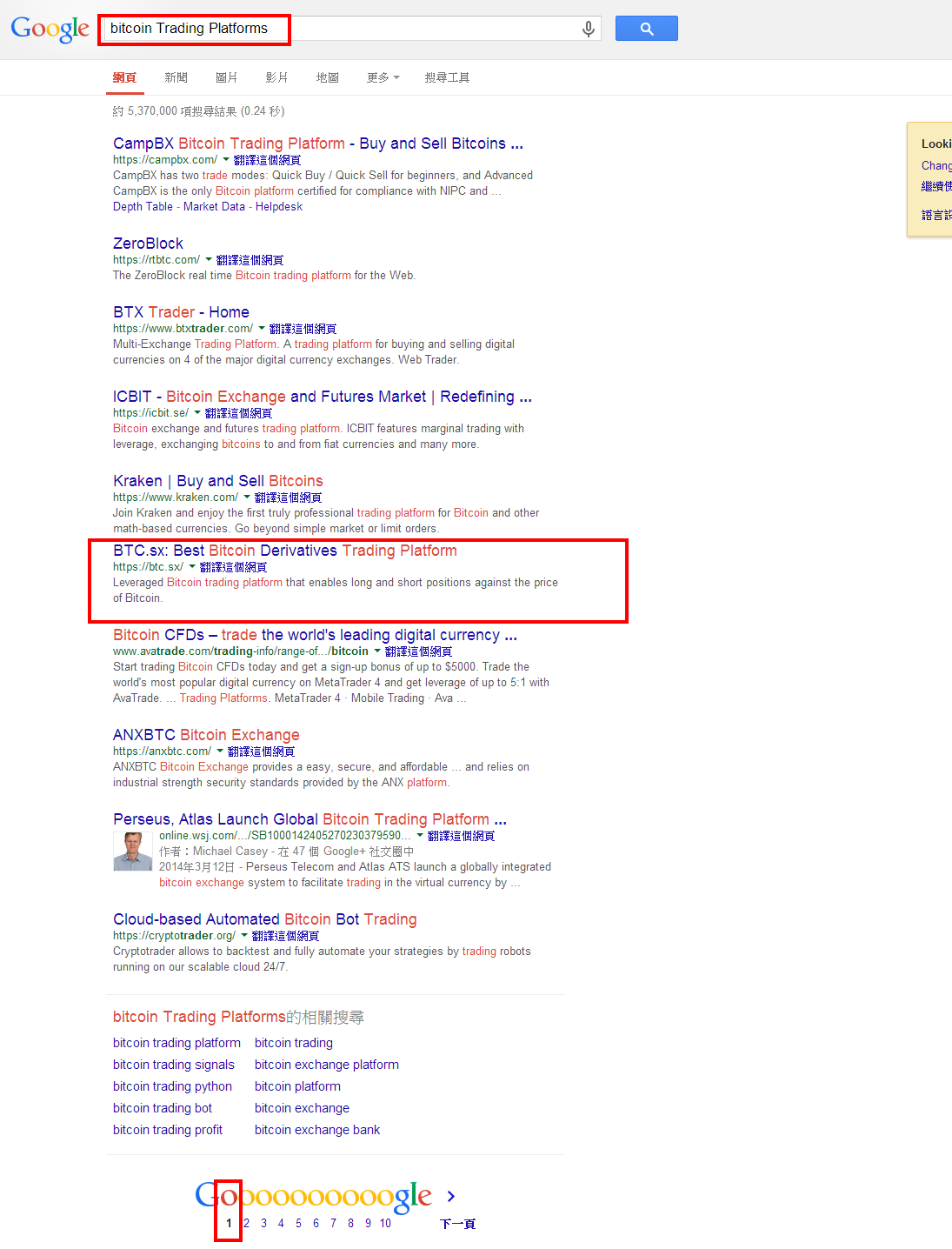This screenshot has width=952, height=1249.
Task: Expand dropdown arrow beside anxbtc.com URL
Action: (220, 751)
